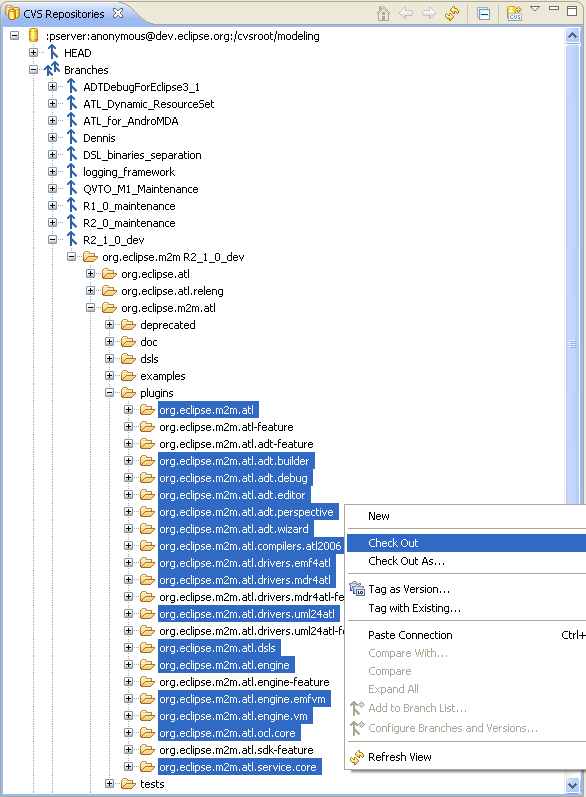Select the org.eclipse.m2m.atl.engine.vm folder

[x=233, y=716]
